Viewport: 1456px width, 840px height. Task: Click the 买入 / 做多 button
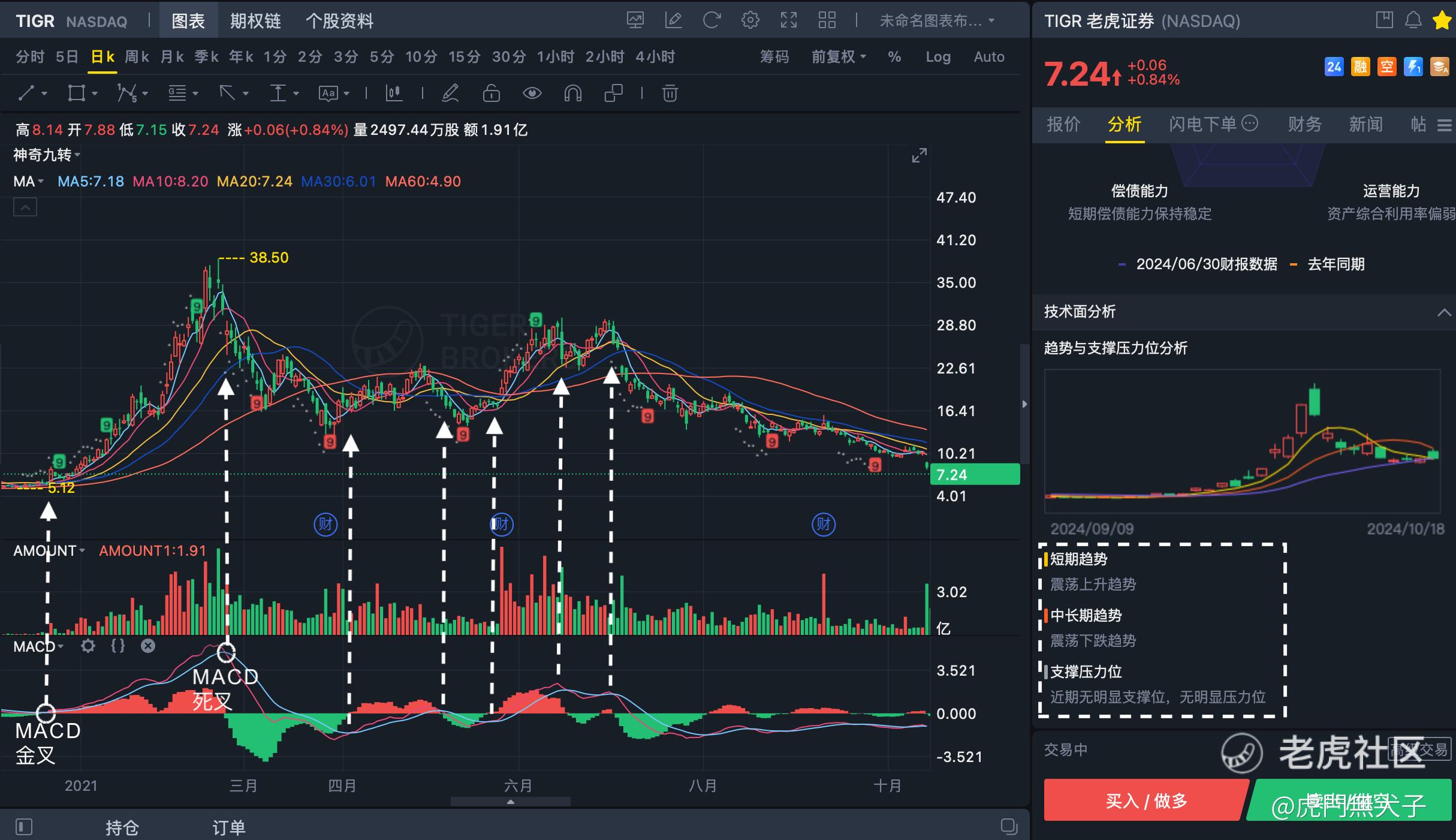tap(1145, 800)
